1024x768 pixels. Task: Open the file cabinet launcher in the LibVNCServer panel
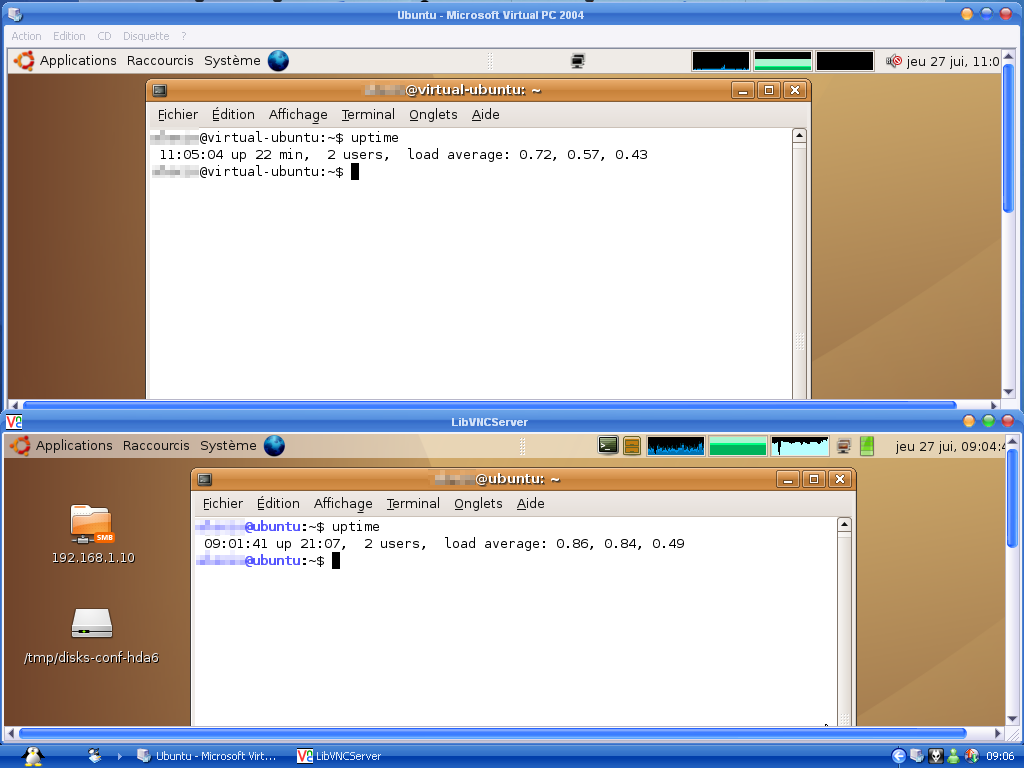[x=632, y=445]
